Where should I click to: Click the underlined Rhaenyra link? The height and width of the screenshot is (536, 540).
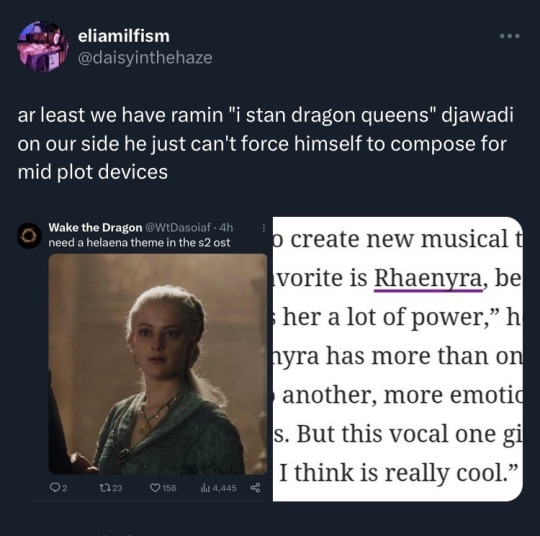(428, 278)
